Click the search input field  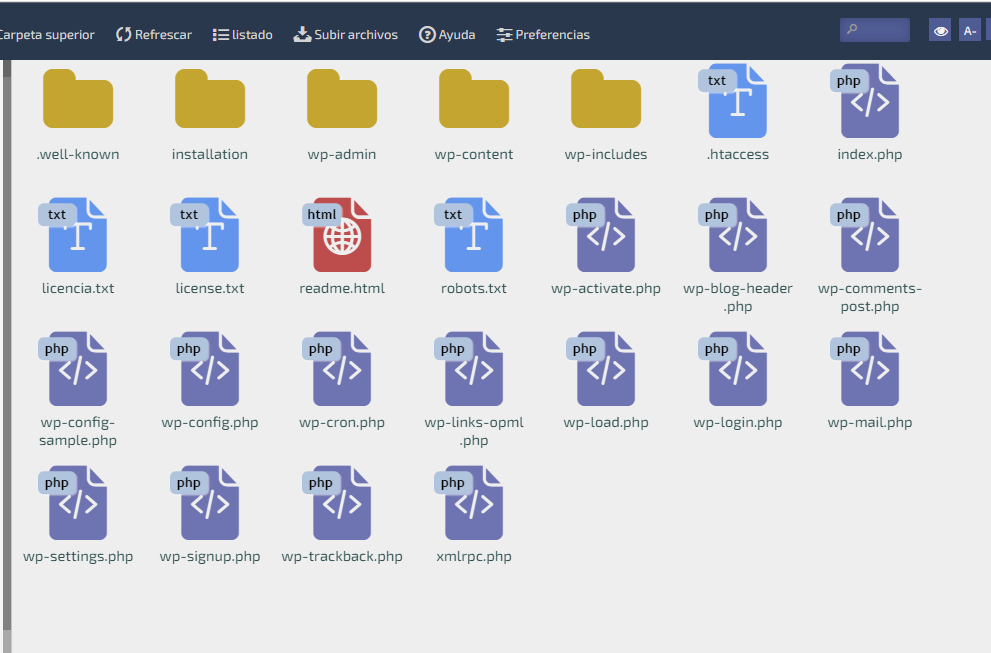(875, 30)
